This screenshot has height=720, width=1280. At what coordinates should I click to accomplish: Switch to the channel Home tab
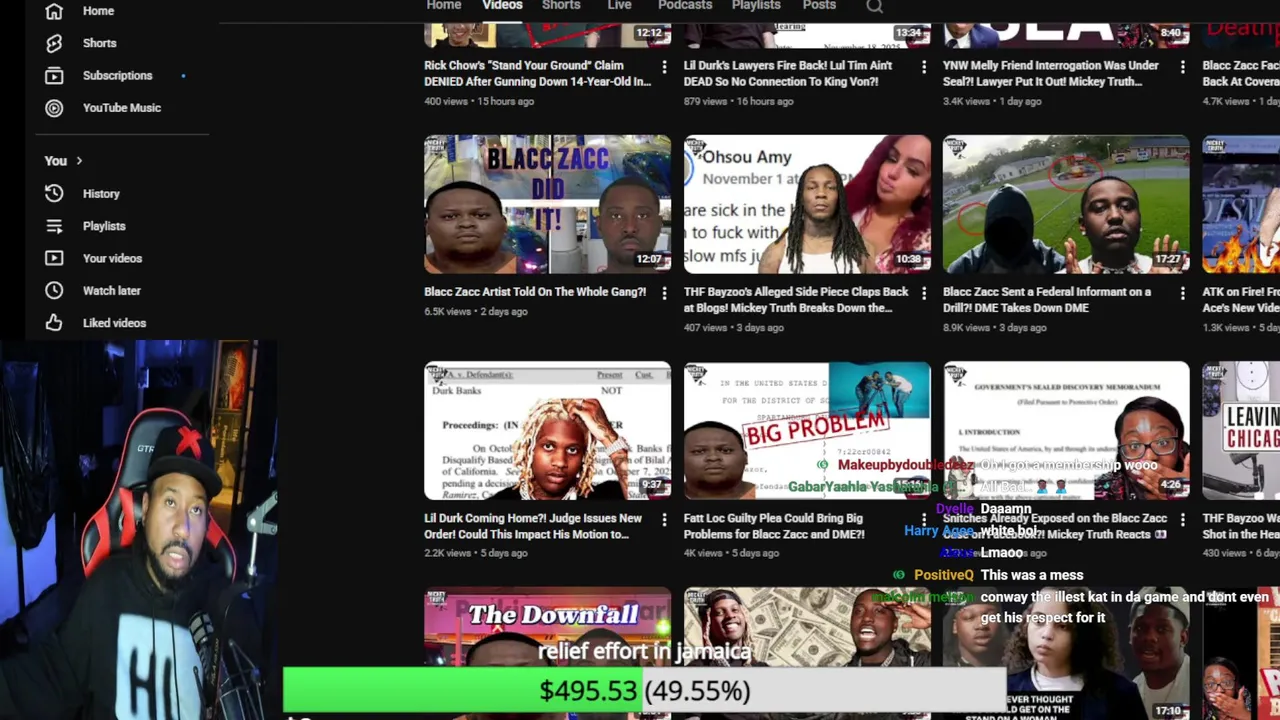[x=444, y=5]
